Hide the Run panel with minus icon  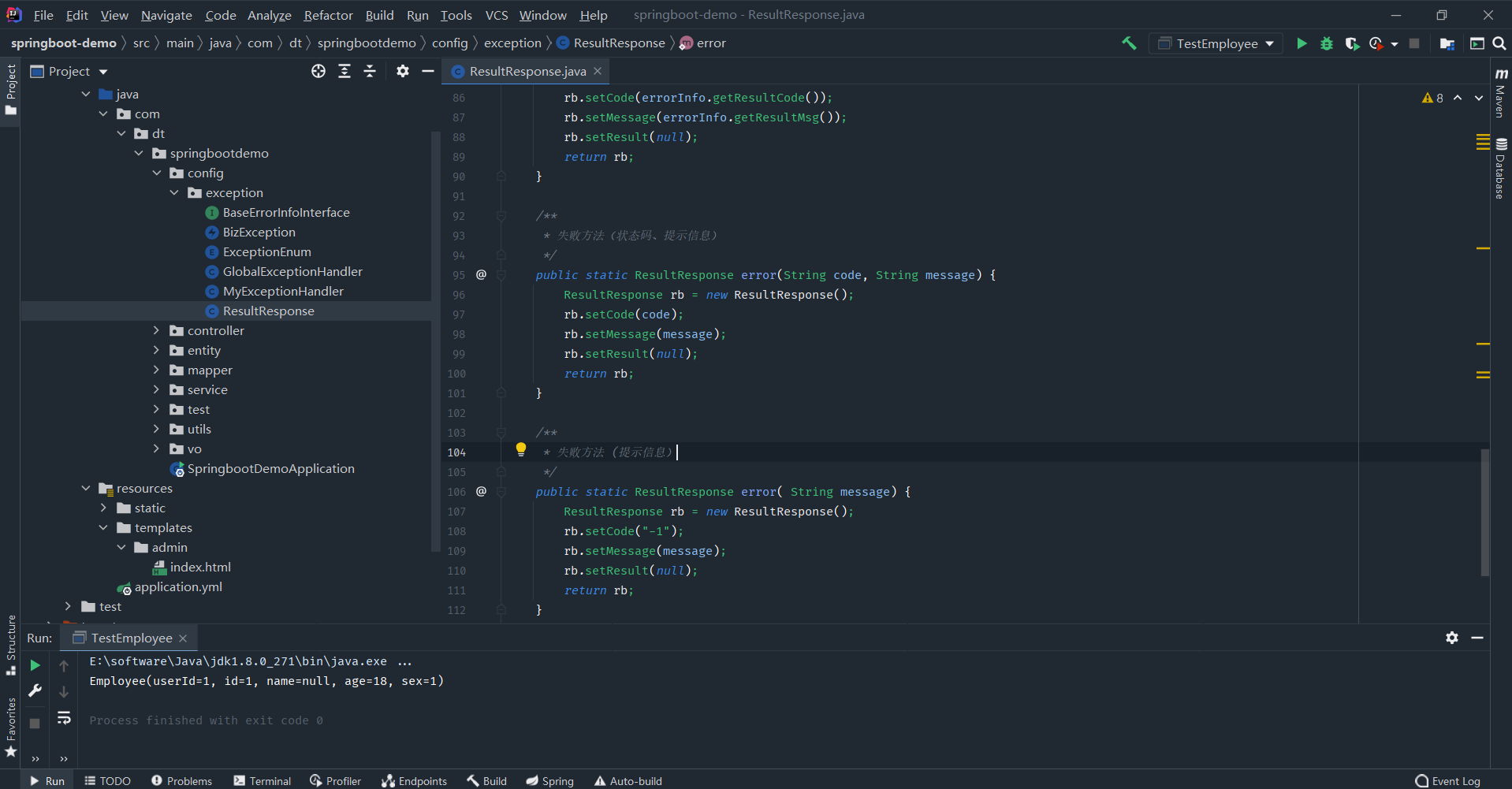(x=1477, y=638)
